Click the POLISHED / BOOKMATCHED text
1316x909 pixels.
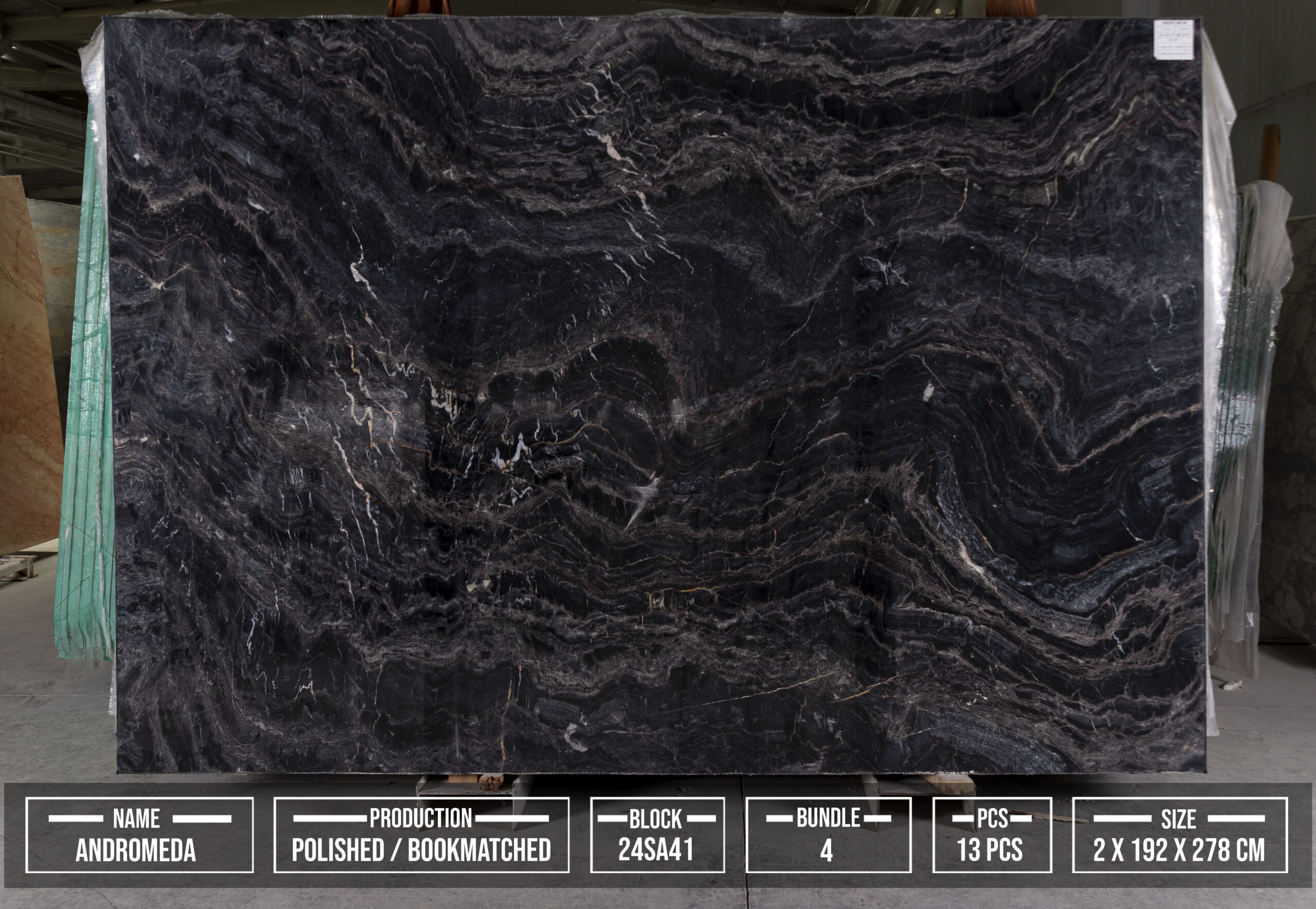click(x=421, y=850)
